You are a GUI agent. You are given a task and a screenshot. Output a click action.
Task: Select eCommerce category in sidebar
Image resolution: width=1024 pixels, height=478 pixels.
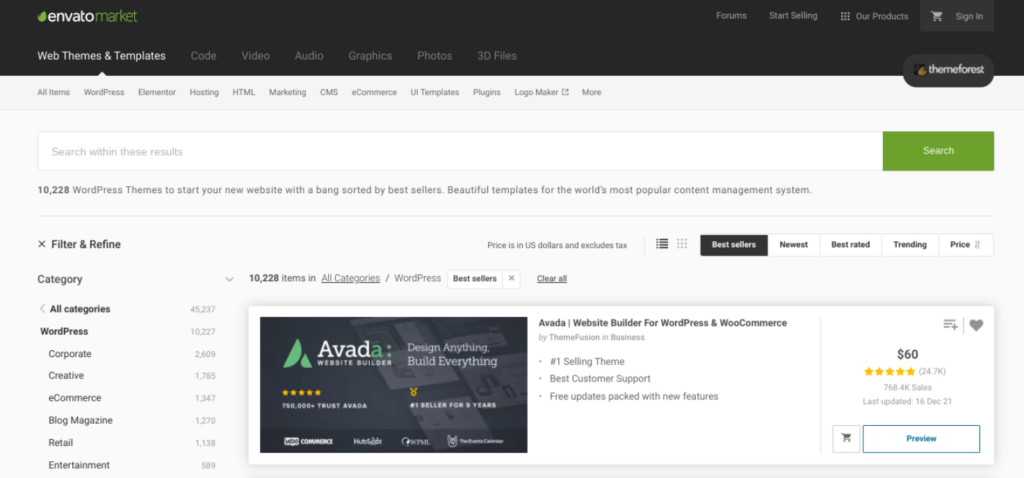[74, 398]
